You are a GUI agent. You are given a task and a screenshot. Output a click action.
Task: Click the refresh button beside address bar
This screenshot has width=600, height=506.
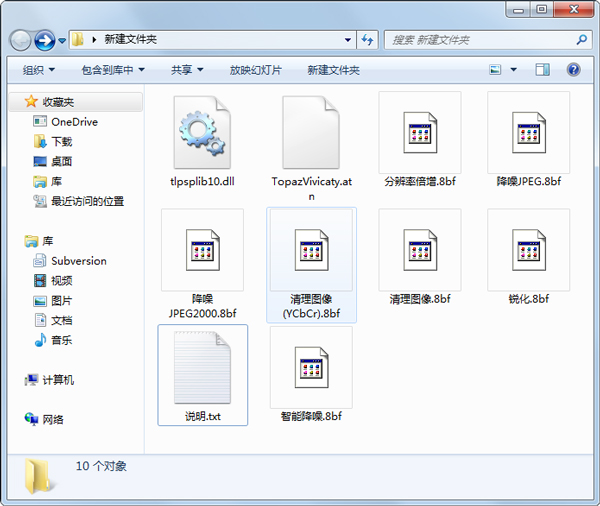point(367,40)
